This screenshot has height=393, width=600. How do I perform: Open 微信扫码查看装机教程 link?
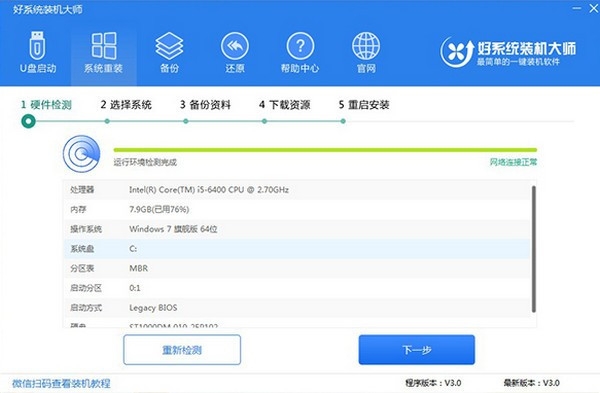tap(61, 383)
